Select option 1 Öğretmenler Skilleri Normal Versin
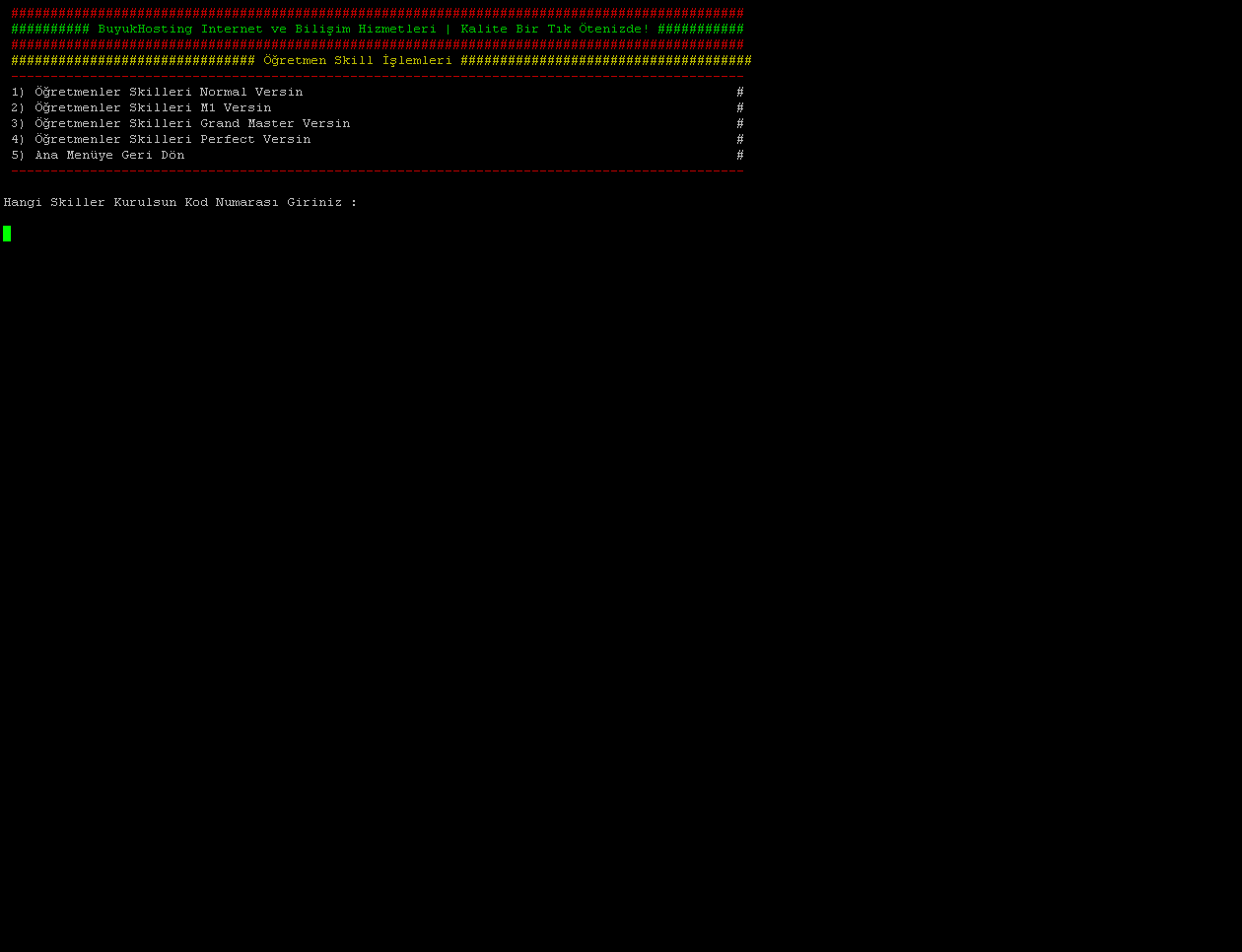The height and width of the screenshot is (952, 1242). (168, 93)
